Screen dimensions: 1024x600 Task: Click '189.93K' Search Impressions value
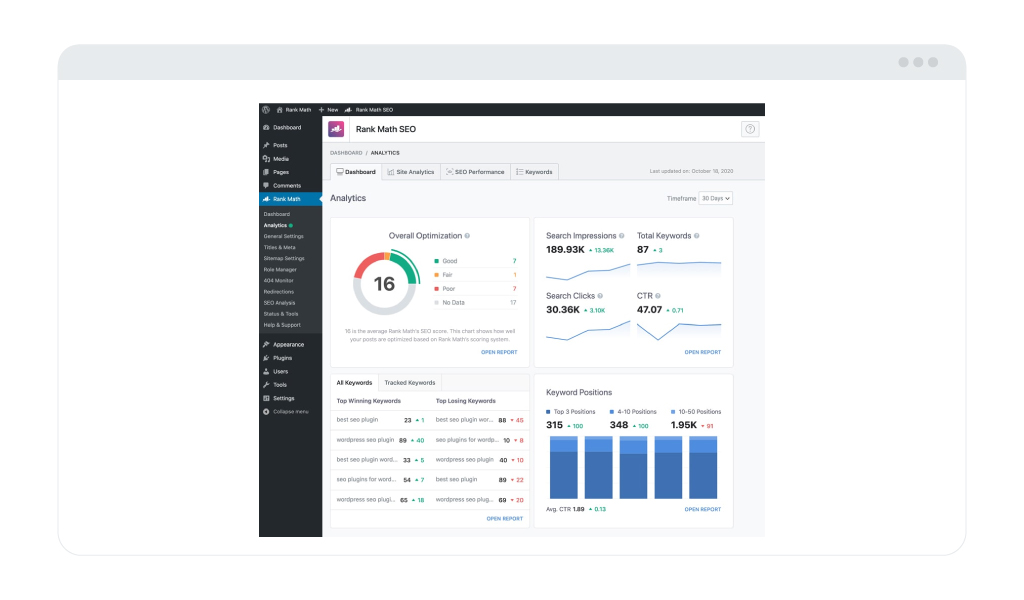[x=566, y=249]
